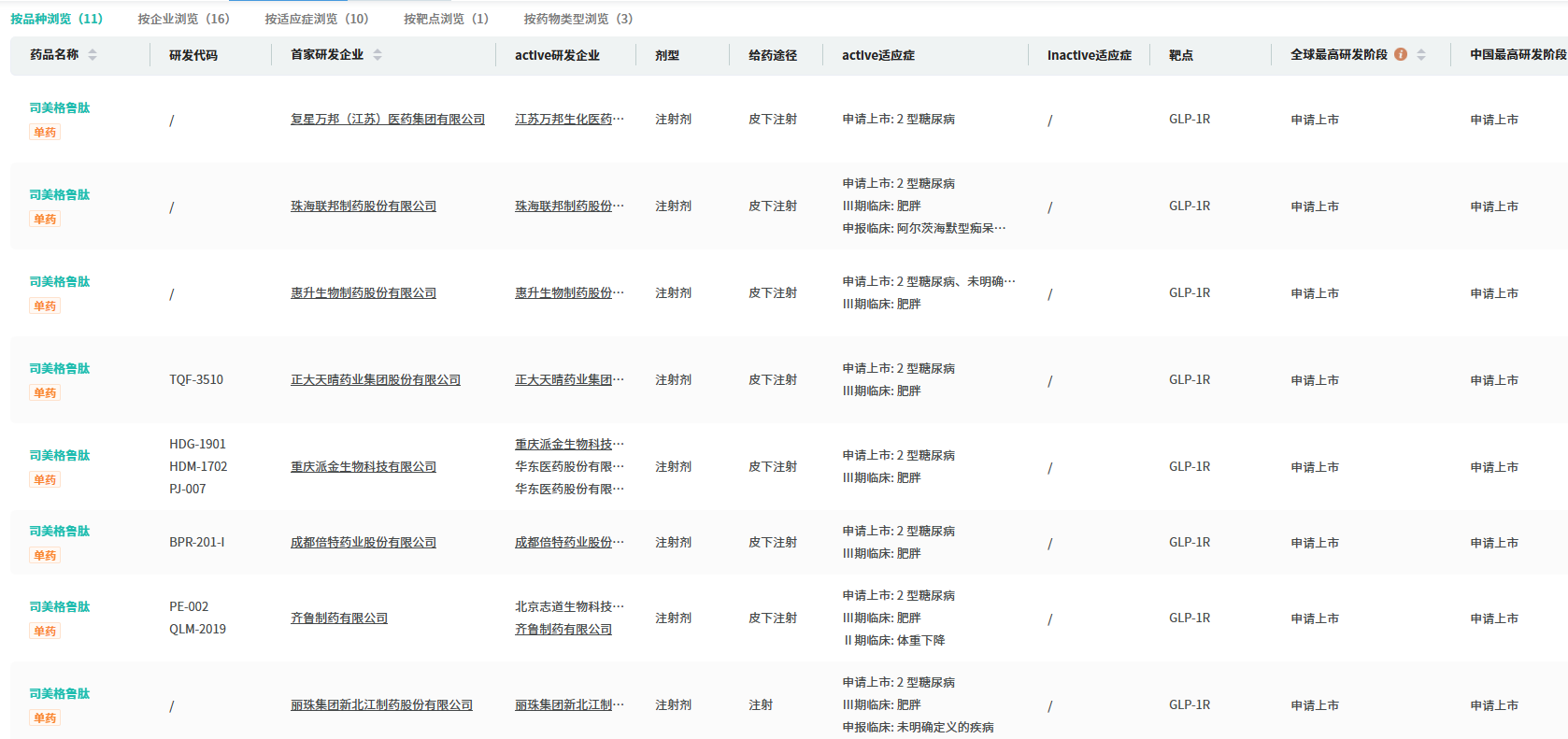Select research code HDM-1702
Screen dimensions: 1568x739
198,467
